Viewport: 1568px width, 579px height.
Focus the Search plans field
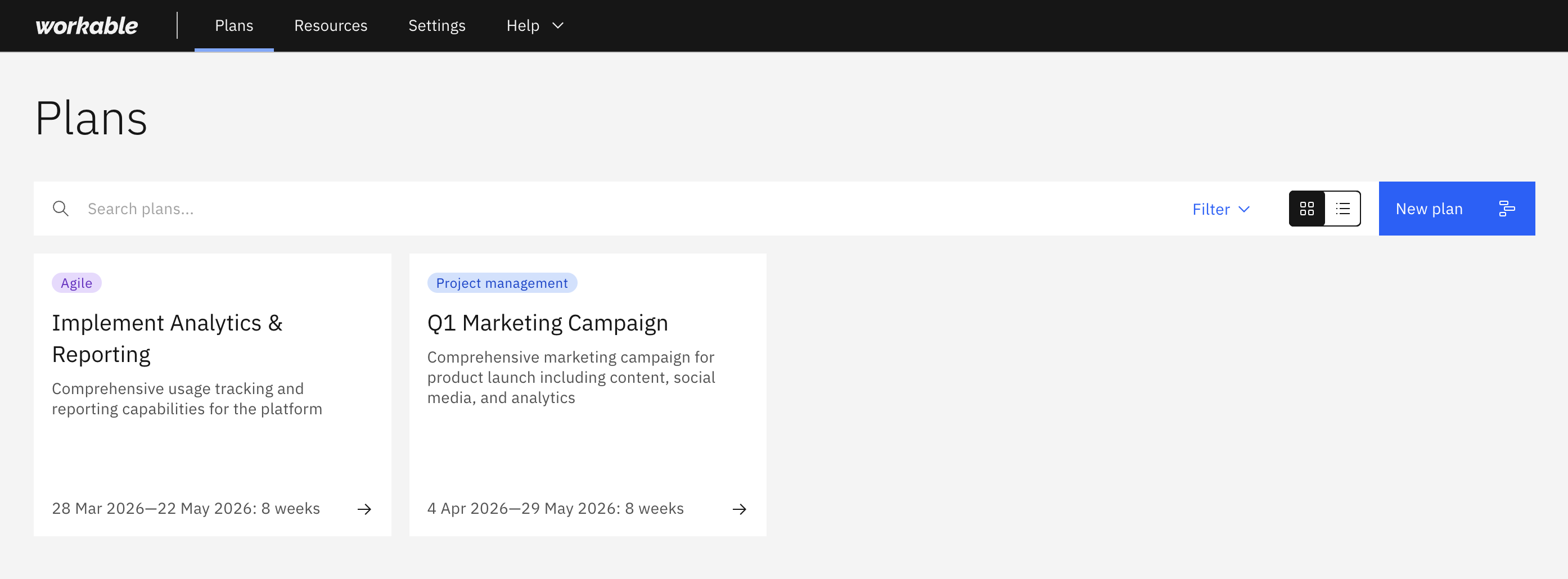(609, 209)
